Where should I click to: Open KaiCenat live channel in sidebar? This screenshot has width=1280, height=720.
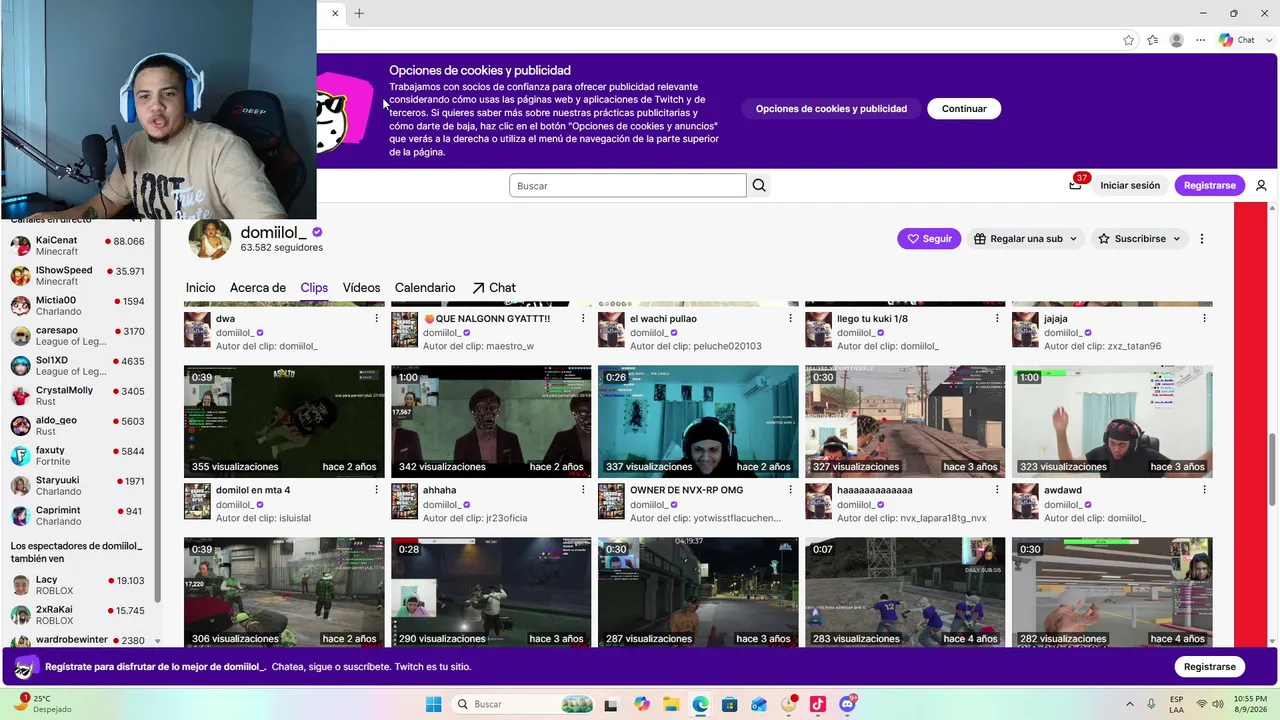tap(78, 246)
